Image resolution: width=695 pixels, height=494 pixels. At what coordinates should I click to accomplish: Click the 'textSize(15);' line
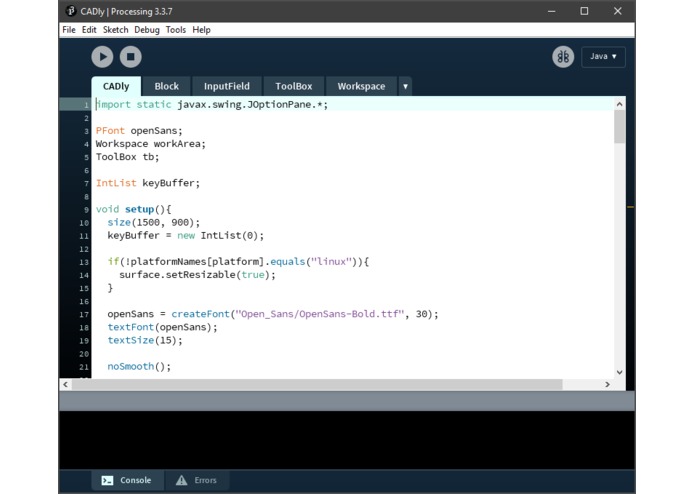(x=145, y=340)
